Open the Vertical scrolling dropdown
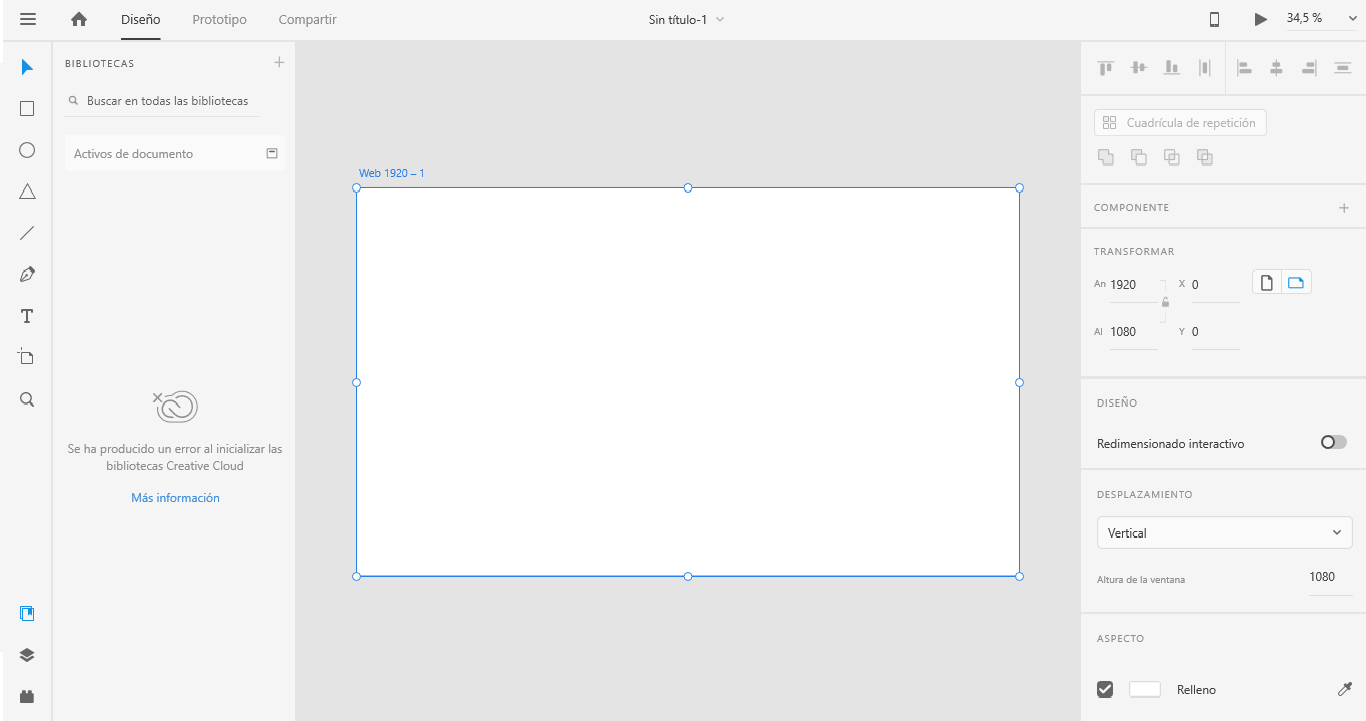Viewport: 1366px width, 721px height. coord(1224,533)
